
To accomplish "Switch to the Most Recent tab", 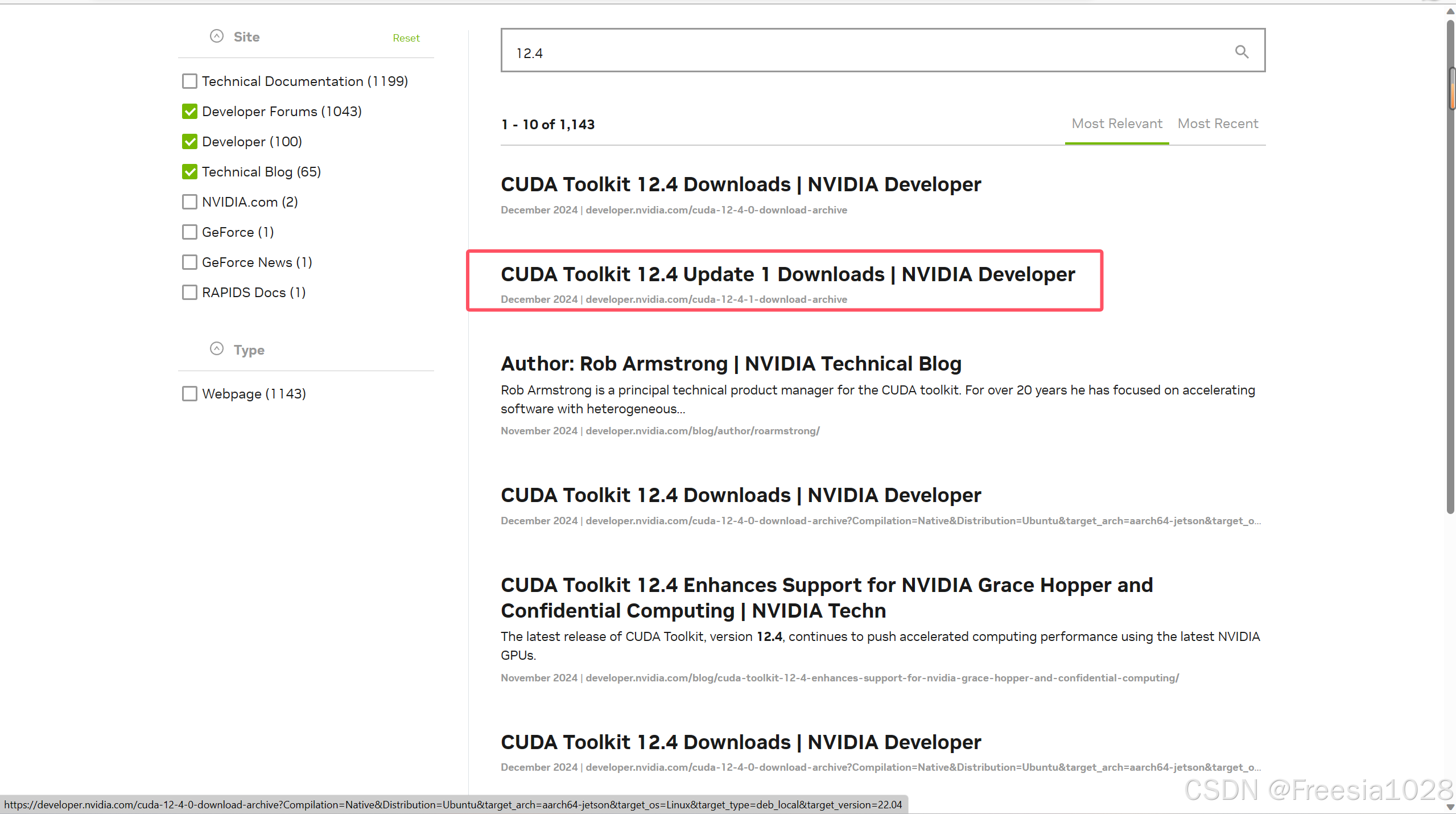I will (1218, 124).
